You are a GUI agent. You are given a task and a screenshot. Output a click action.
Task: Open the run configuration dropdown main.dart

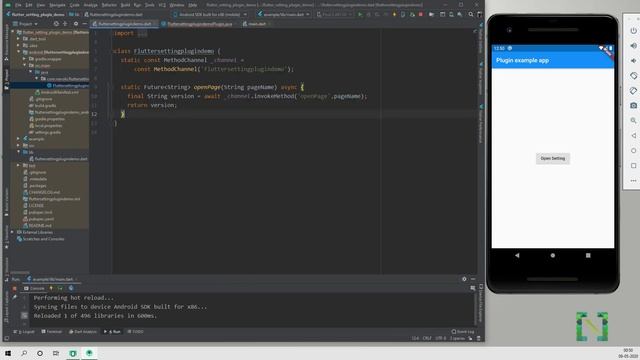click(284, 14)
